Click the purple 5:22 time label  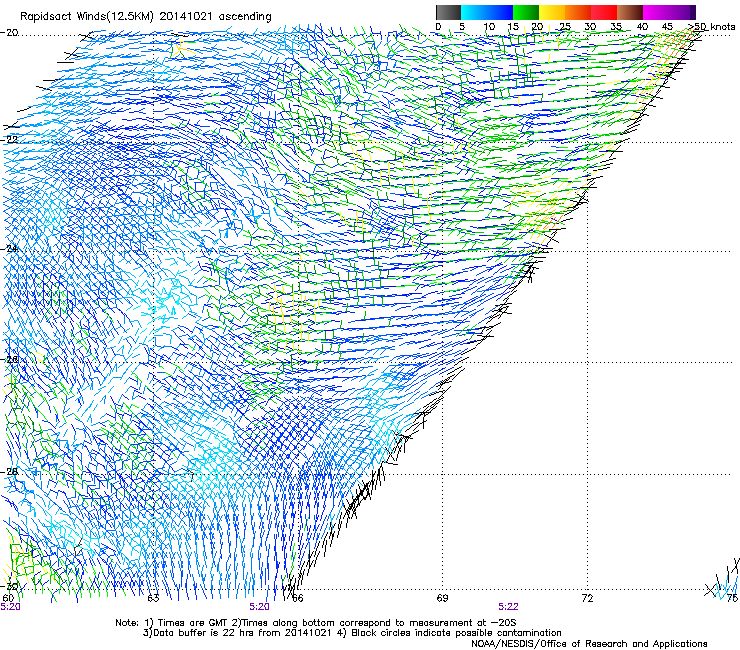coord(509,607)
